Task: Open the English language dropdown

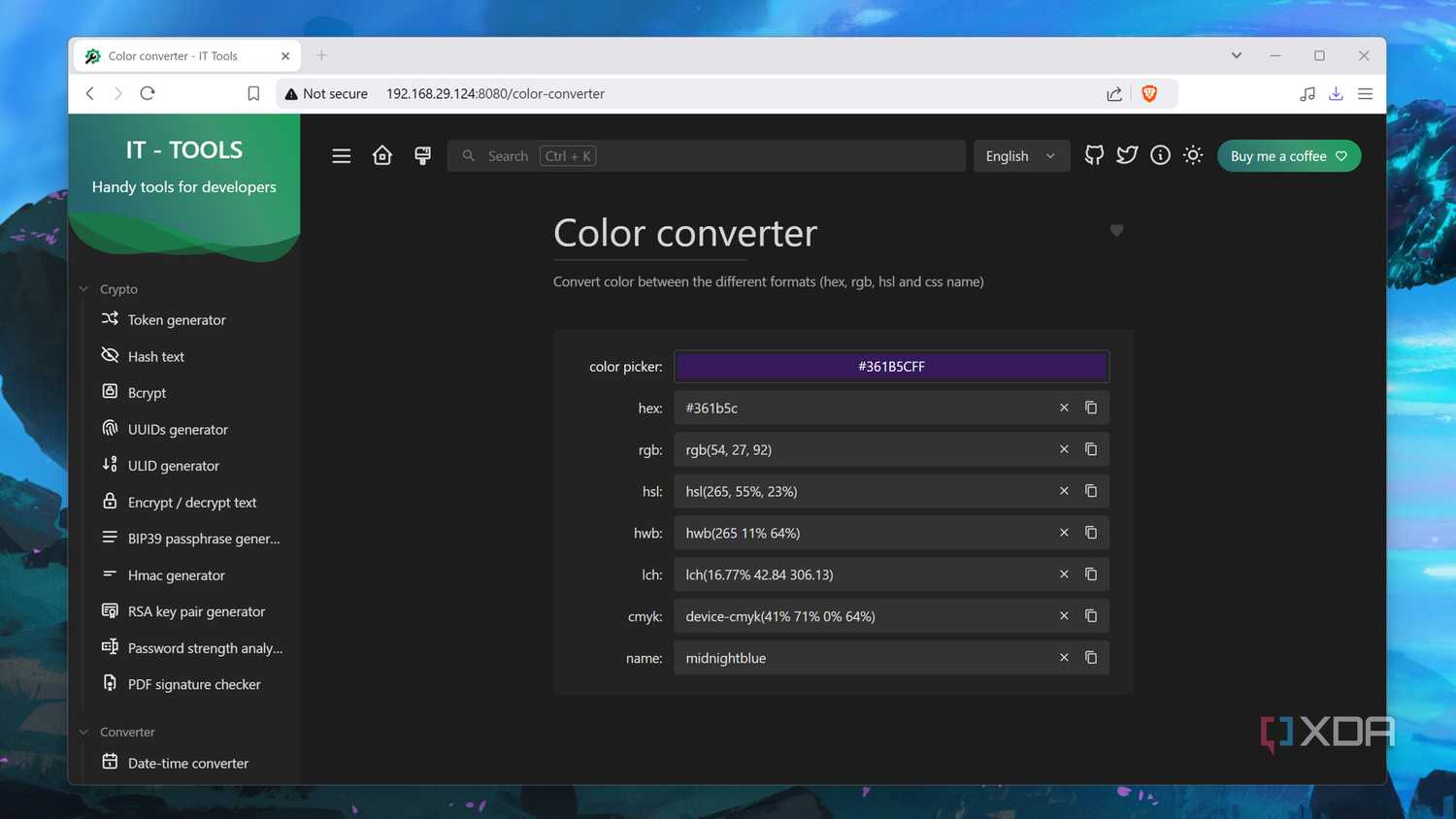Action: pos(1021,156)
